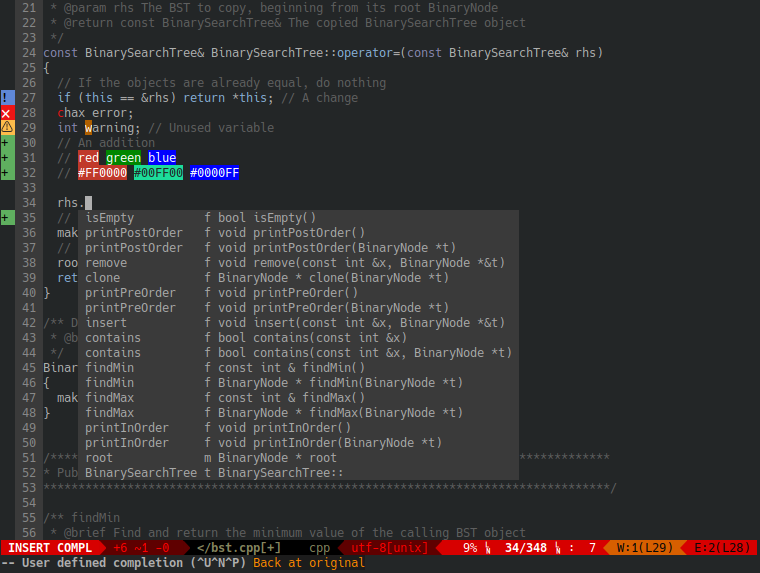
Task: Click the blue exclamation sign on line 27
Action: [6, 98]
